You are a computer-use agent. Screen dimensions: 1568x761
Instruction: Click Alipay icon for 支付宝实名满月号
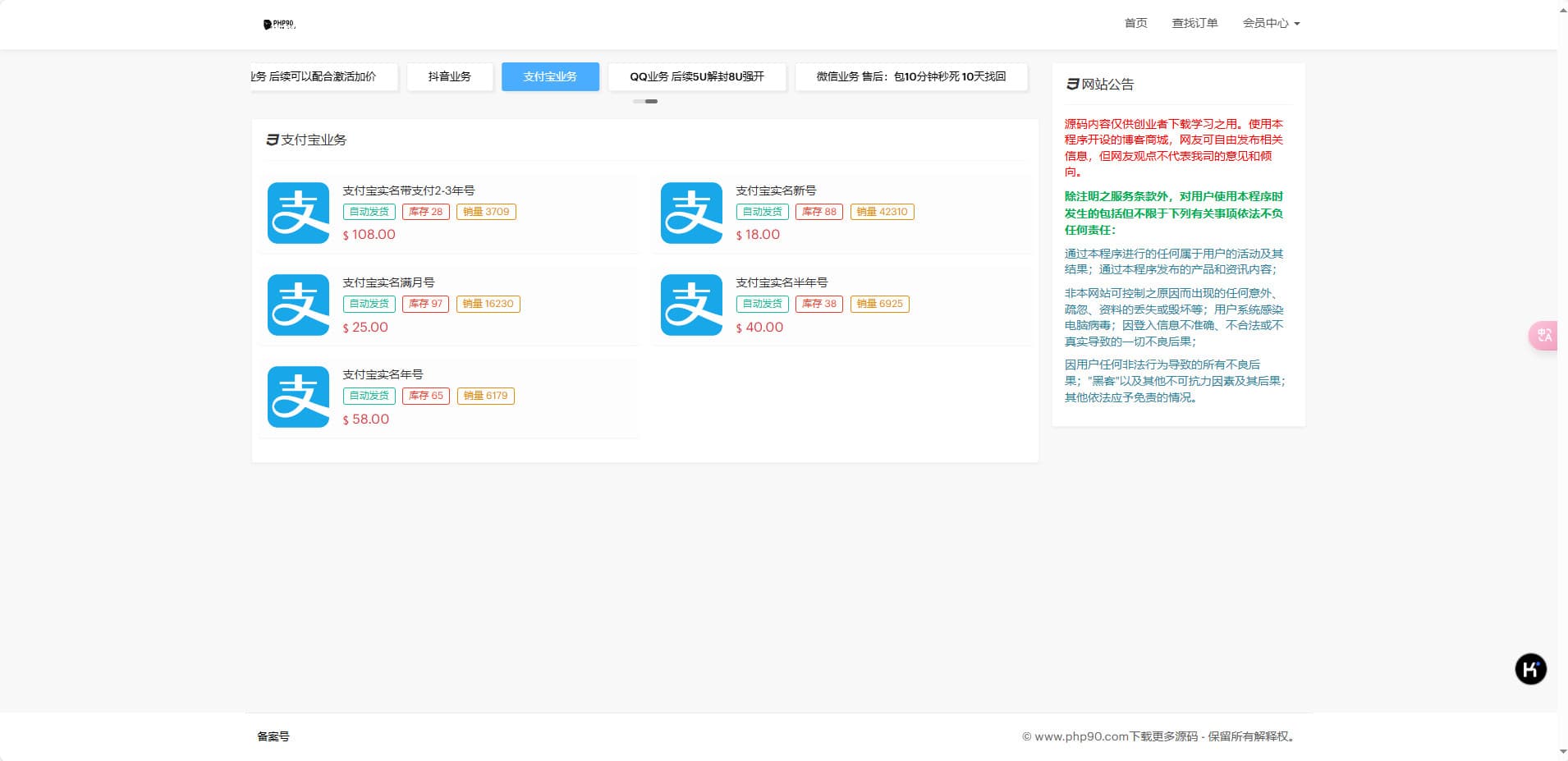[x=298, y=305]
